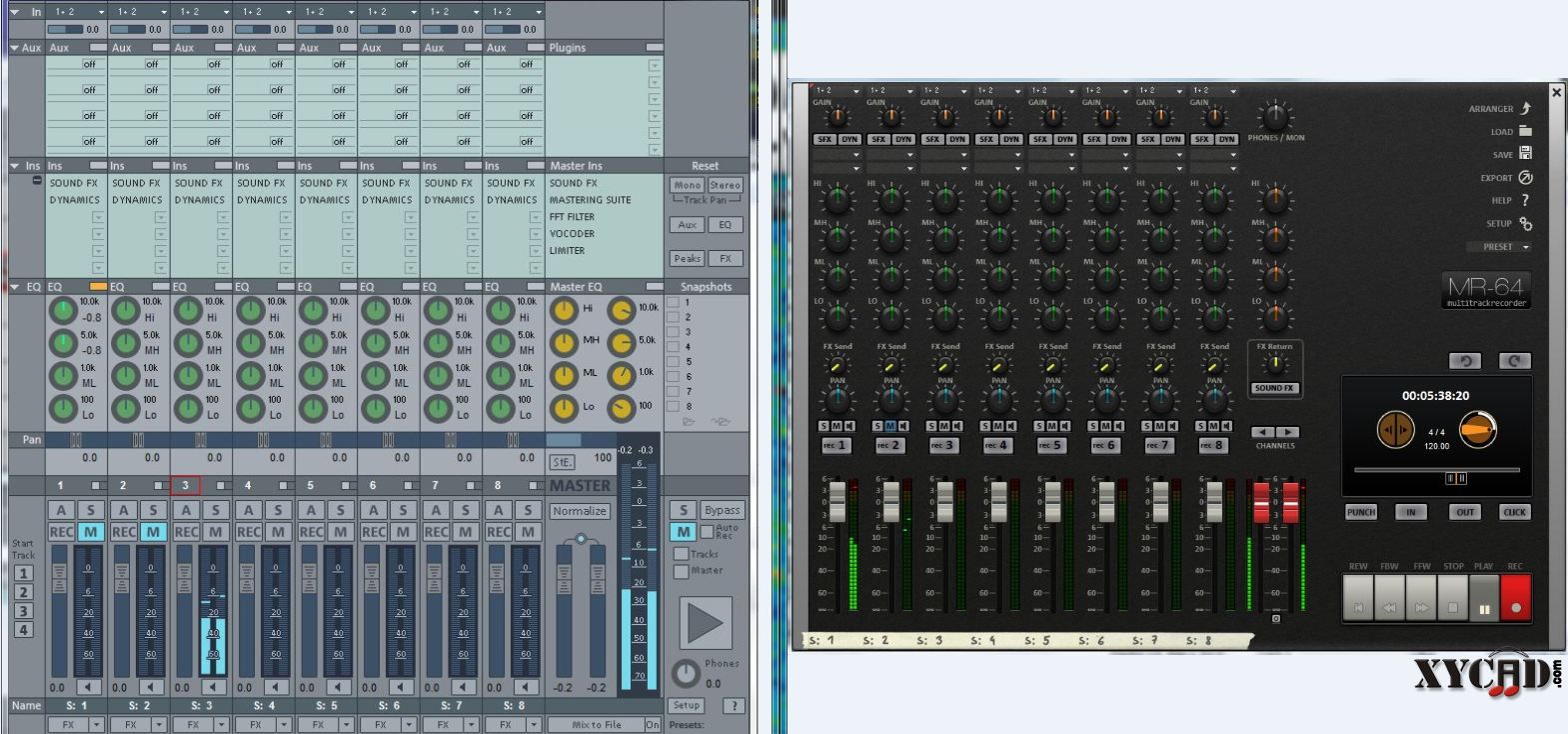Select MASTERING SUITE in Master Ins
Image resolution: width=1568 pixels, height=734 pixels.
tap(590, 200)
